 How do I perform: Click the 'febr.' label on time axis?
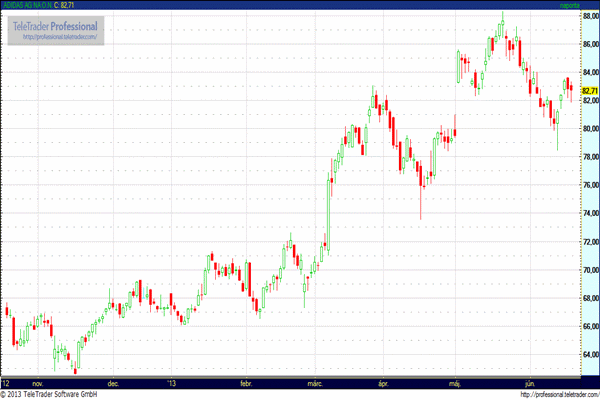[x=247, y=382]
